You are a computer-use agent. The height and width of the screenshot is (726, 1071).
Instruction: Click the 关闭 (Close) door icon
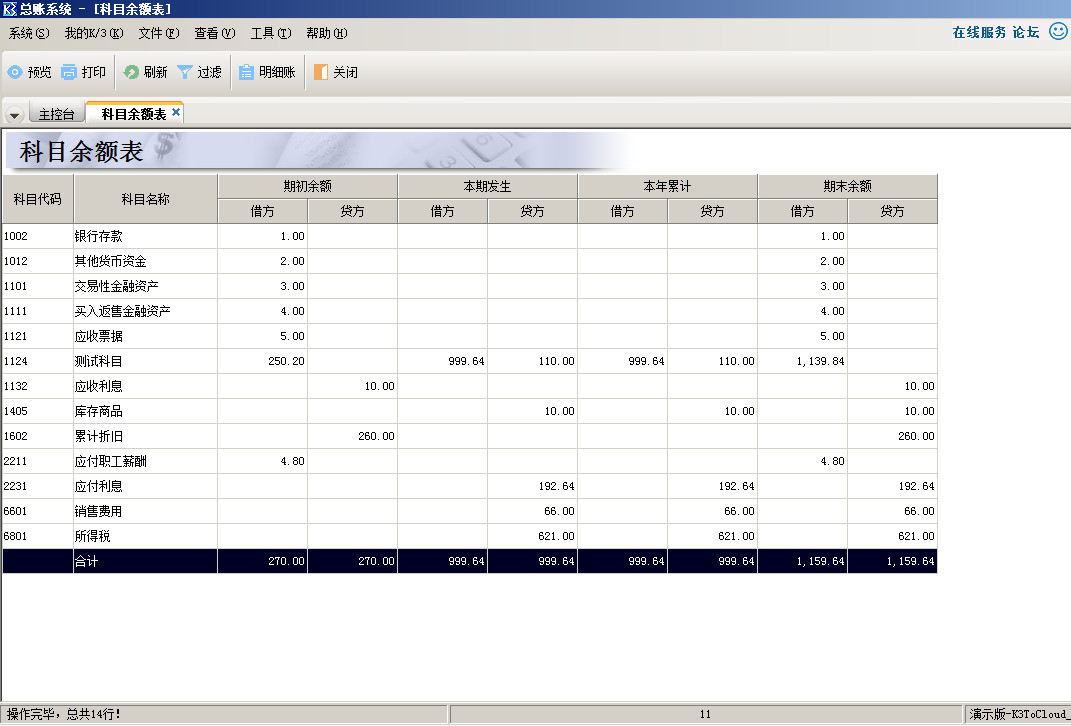tap(320, 72)
